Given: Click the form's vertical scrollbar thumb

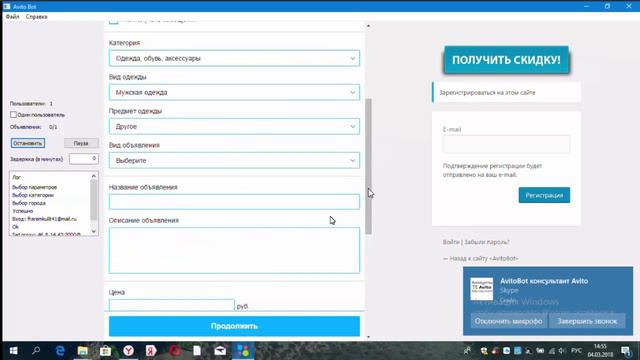Looking at the screenshot, I should 369,166.
